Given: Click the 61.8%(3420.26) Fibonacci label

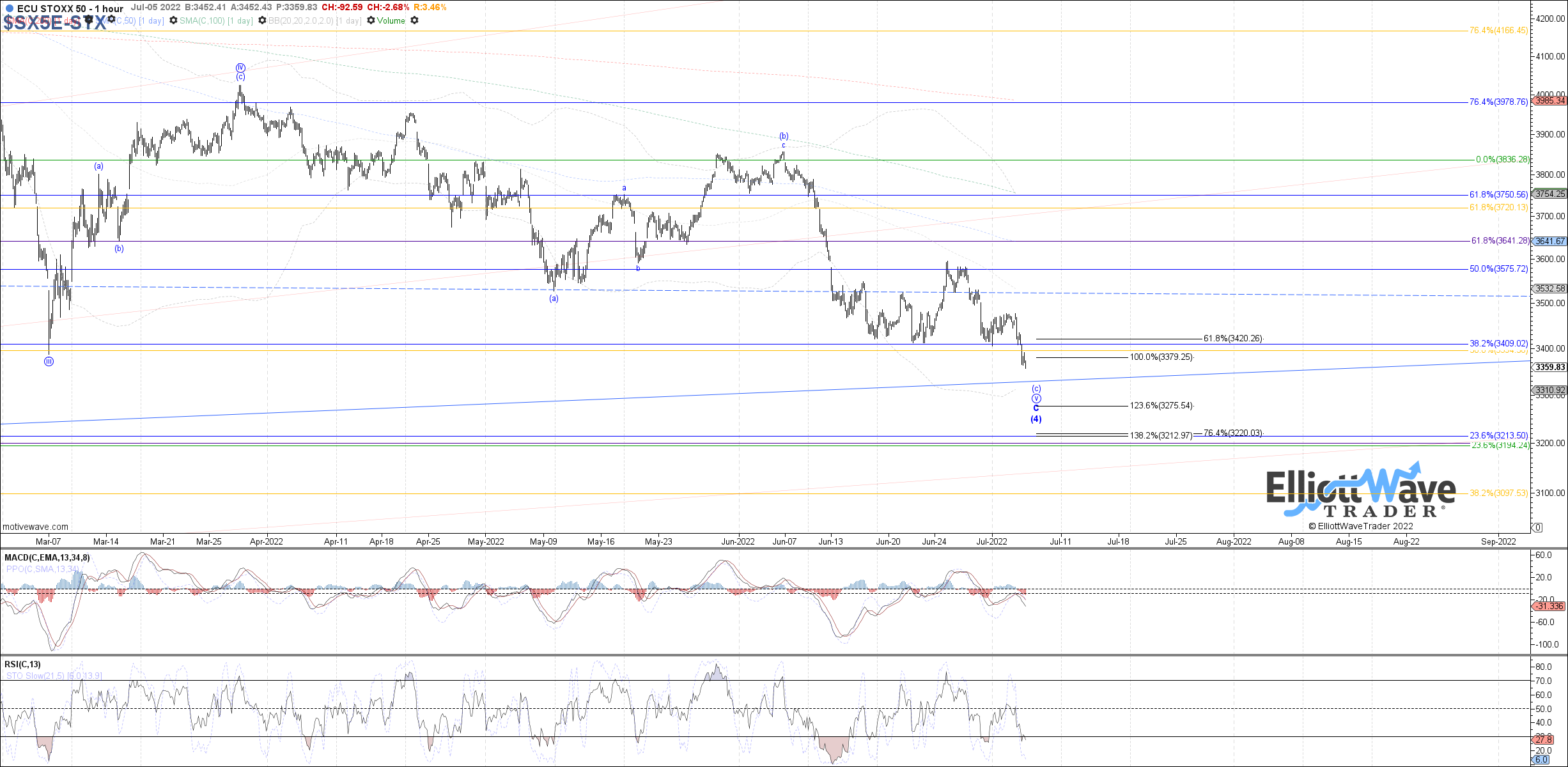Looking at the screenshot, I should pos(1233,338).
